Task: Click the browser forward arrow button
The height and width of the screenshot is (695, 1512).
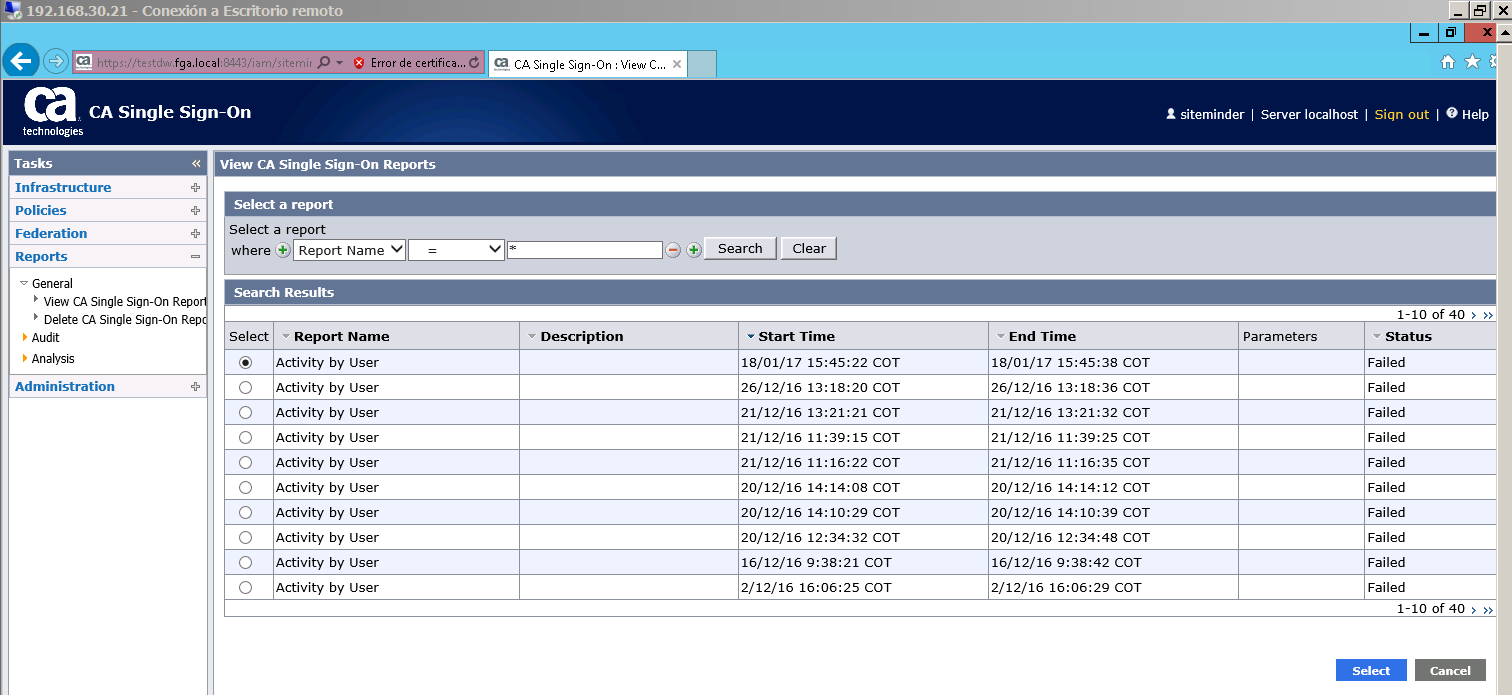Action: point(56,62)
